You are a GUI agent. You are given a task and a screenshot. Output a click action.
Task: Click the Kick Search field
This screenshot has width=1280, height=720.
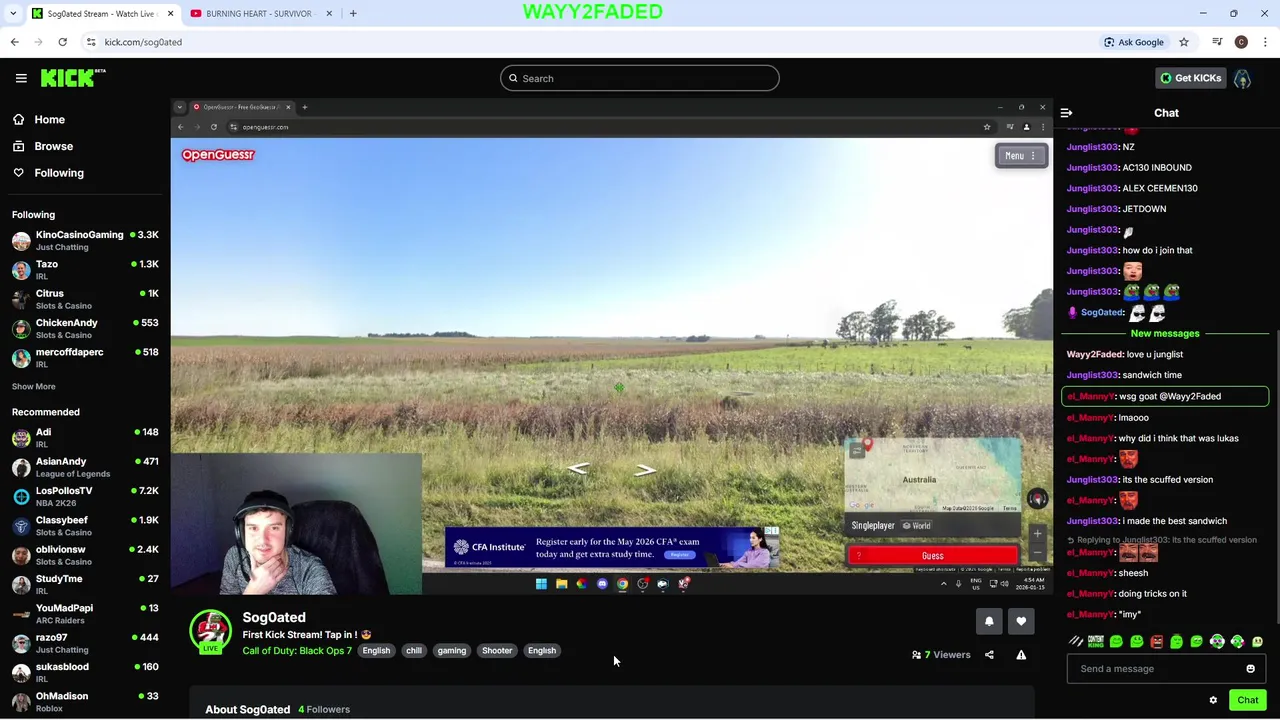pyautogui.click(x=640, y=78)
